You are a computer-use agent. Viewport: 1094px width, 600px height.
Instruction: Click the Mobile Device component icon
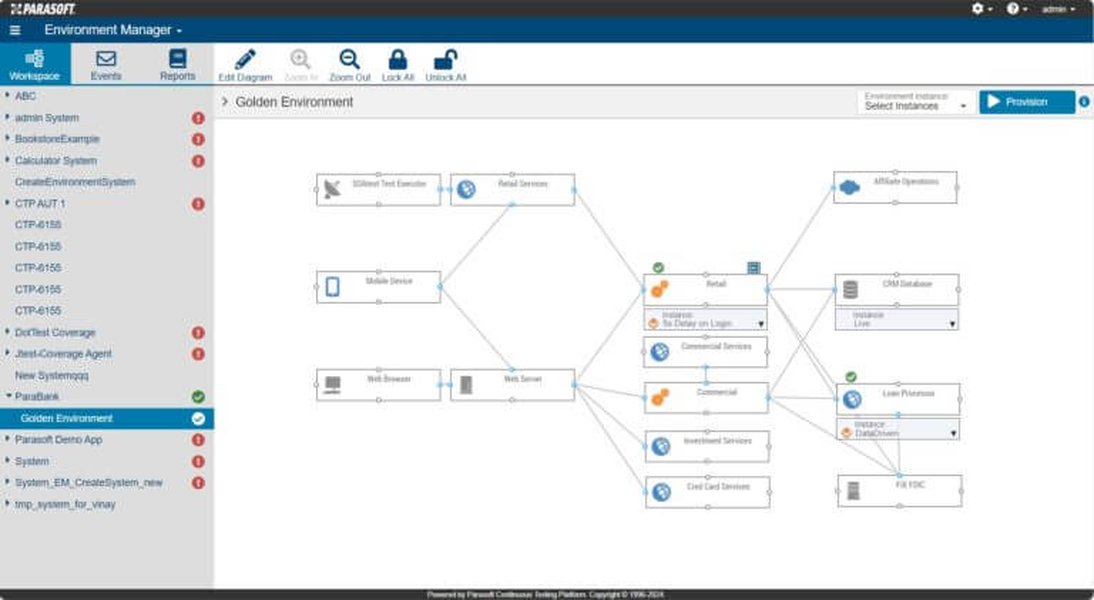click(x=333, y=287)
